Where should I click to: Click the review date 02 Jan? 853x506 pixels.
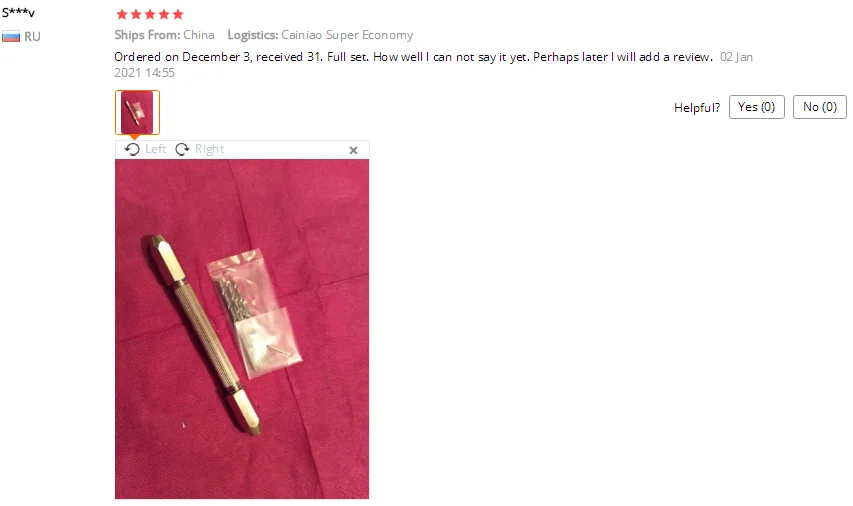click(x=737, y=57)
